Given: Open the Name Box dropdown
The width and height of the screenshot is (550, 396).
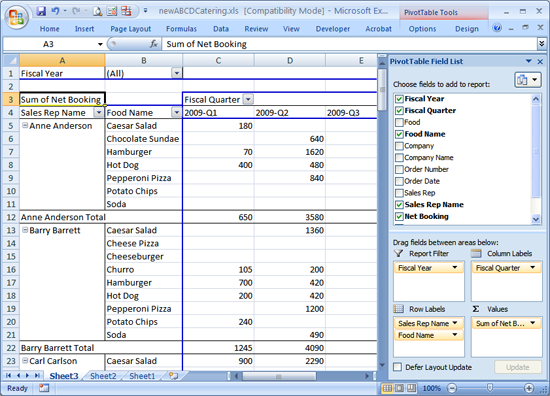Looking at the screenshot, I should (x=100, y=44).
